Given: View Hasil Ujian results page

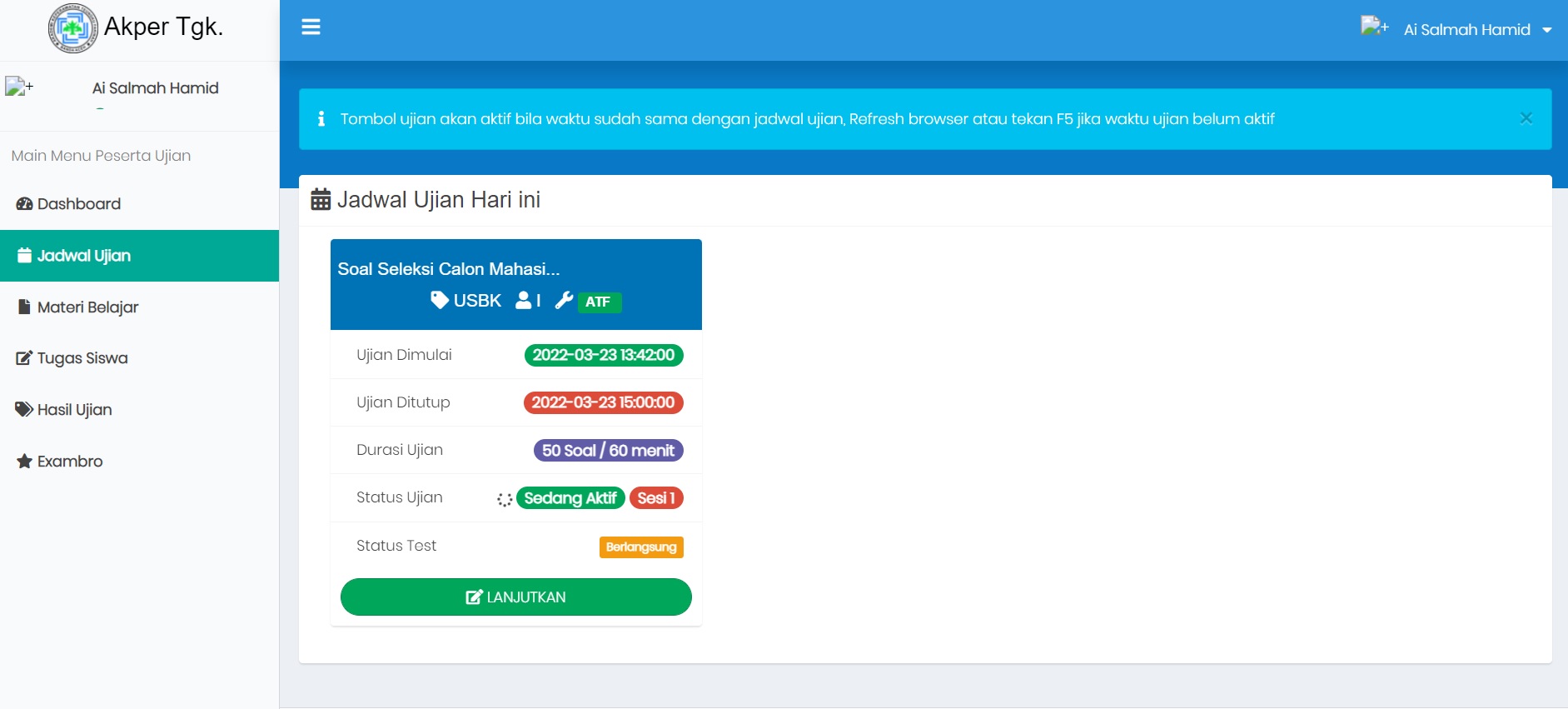Looking at the screenshot, I should [74, 410].
